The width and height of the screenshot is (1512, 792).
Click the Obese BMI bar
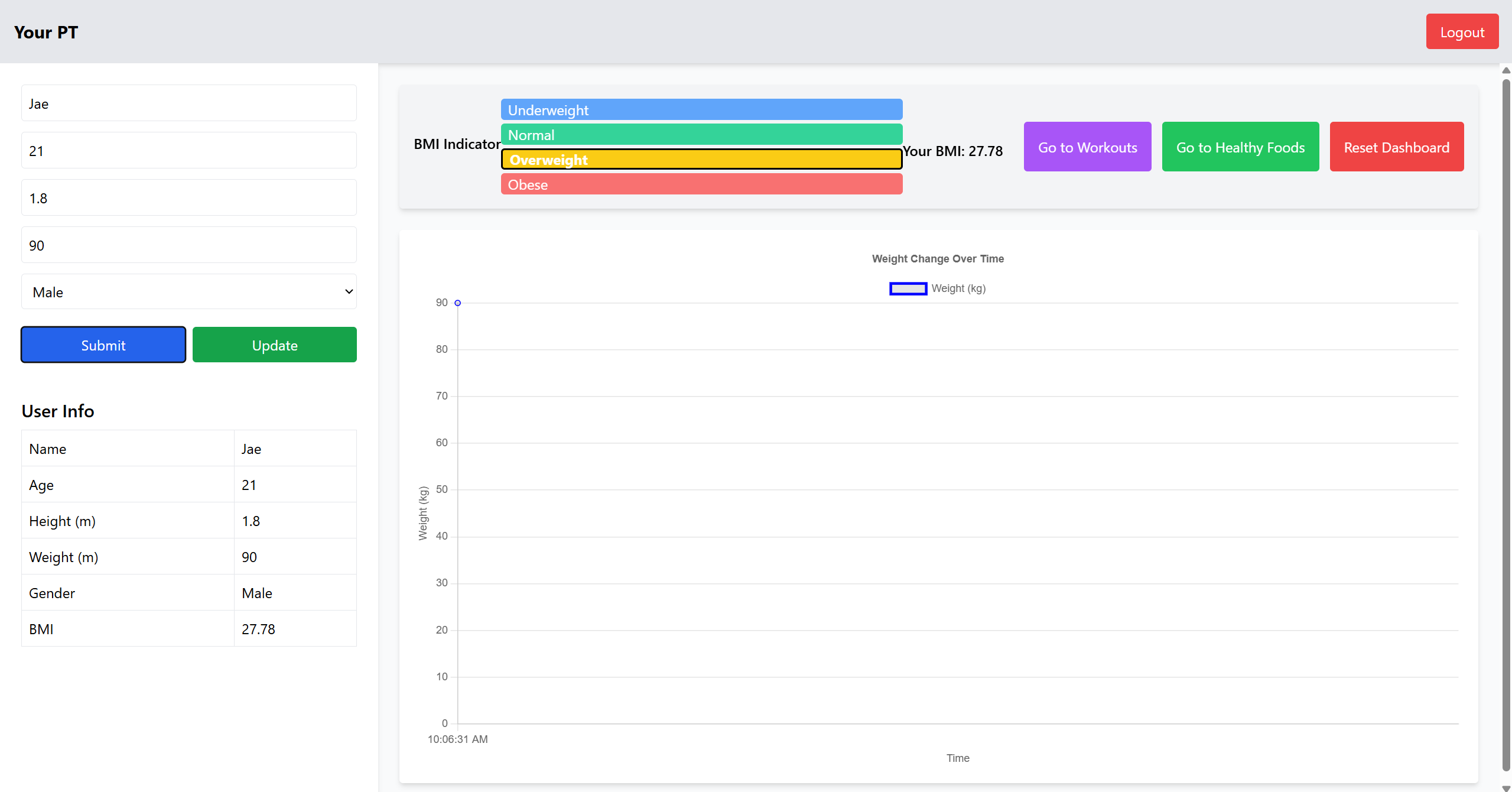point(701,184)
